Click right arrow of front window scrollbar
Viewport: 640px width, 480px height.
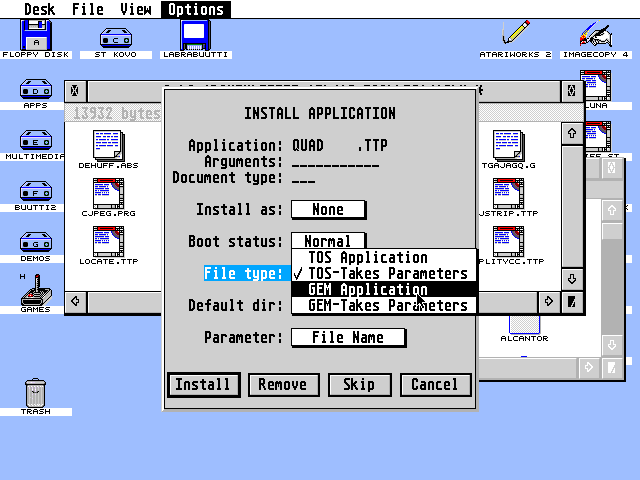[549, 302]
